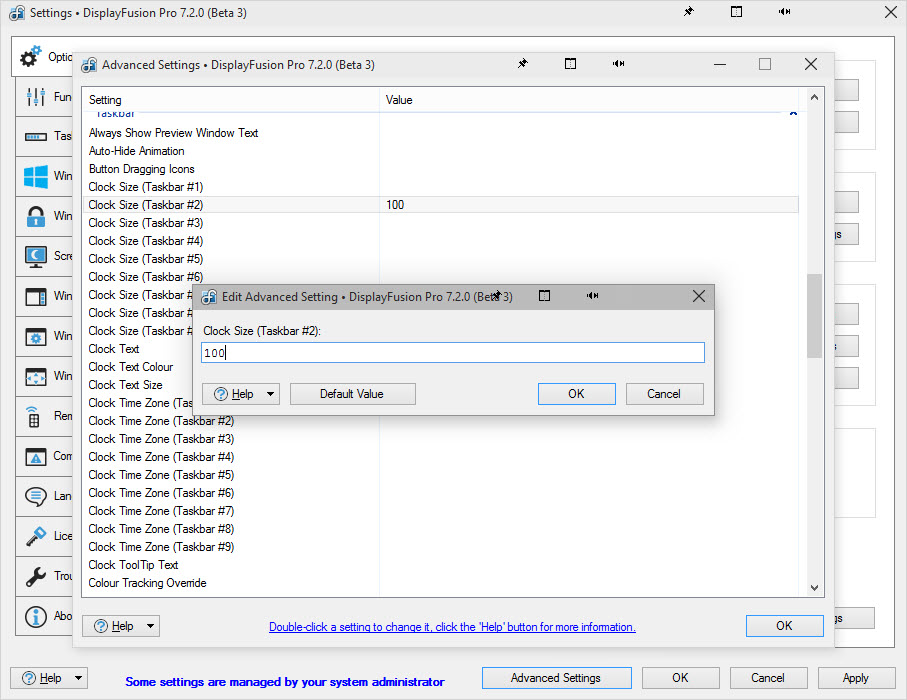
Task: Select the Windows logo sidebar icon
Action: pos(36,177)
